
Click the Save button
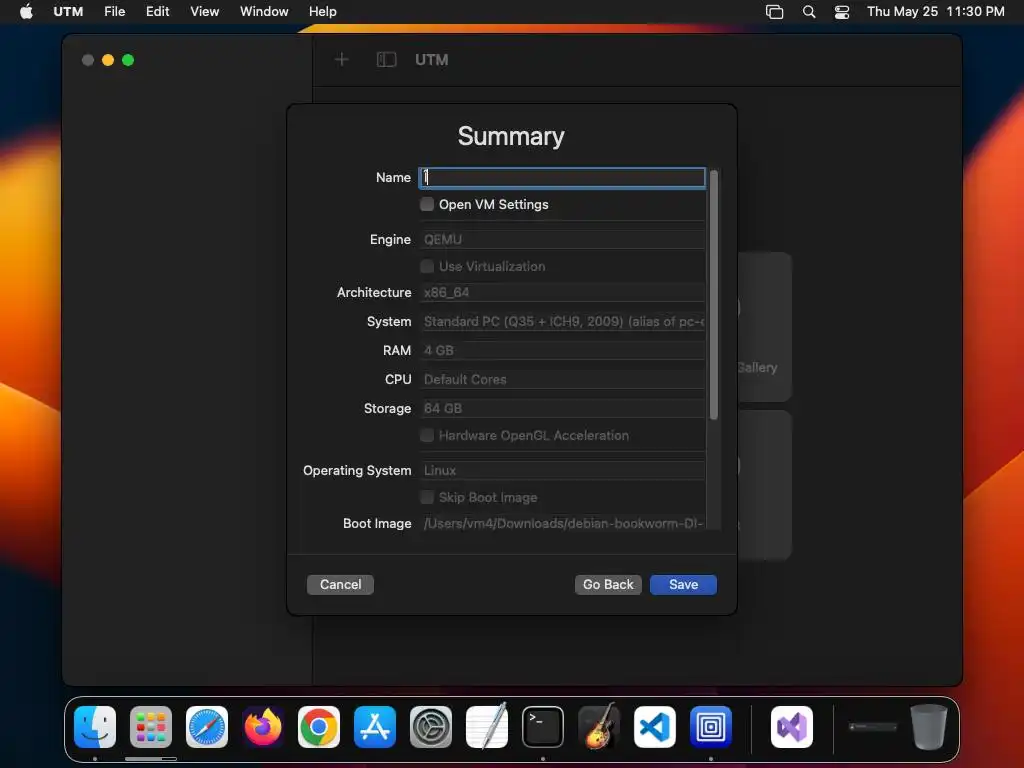[x=683, y=584]
